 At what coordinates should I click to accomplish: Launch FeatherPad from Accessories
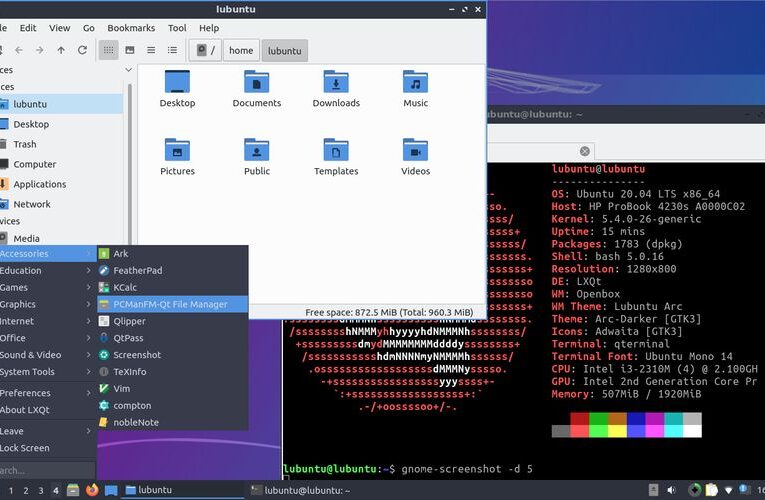coord(172,270)
